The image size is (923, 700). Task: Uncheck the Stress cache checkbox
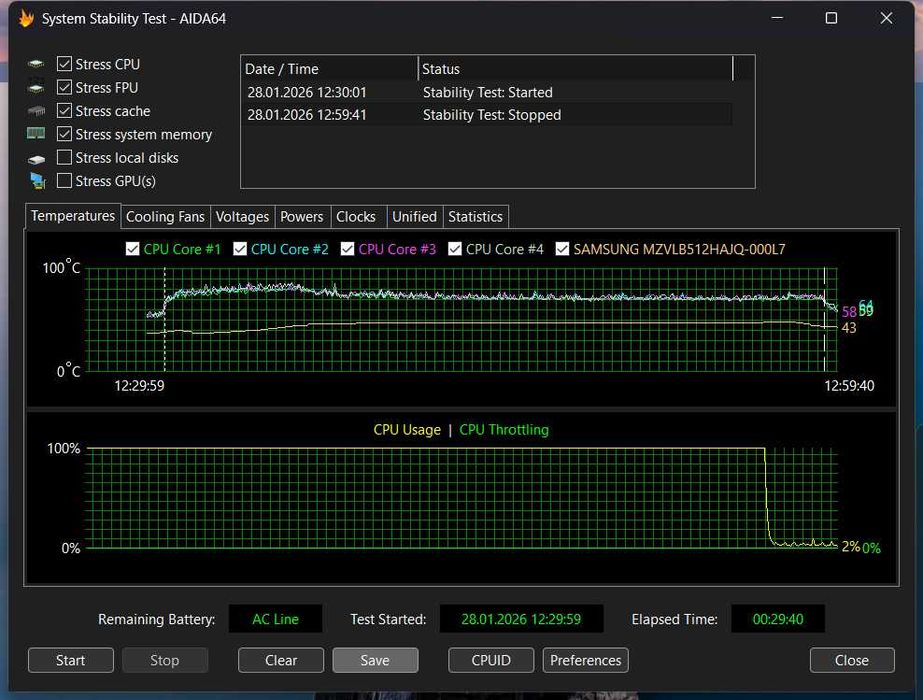64,111
